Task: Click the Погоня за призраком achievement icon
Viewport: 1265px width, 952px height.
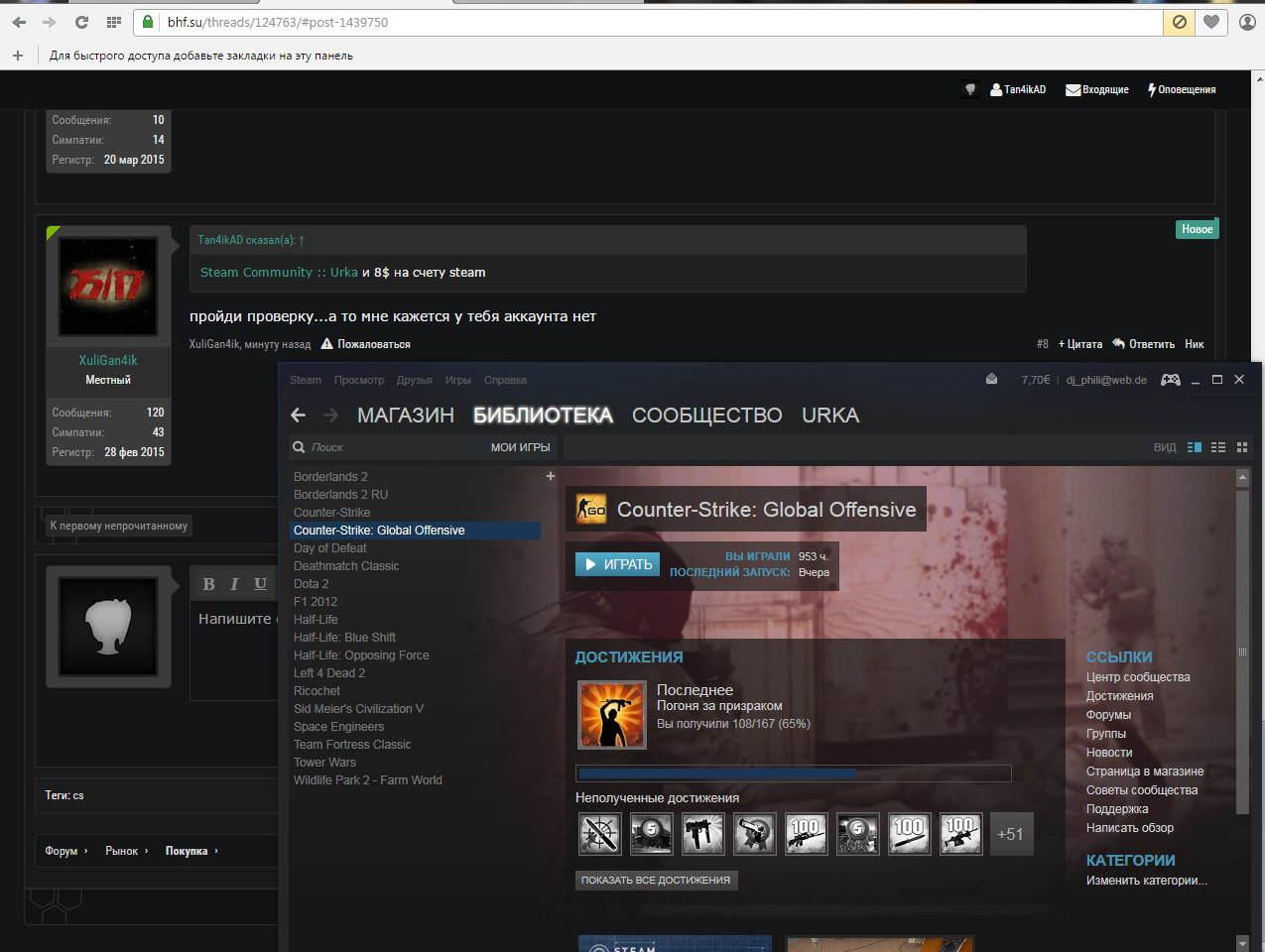Action: pyautogui.click(x=612, y=714)
